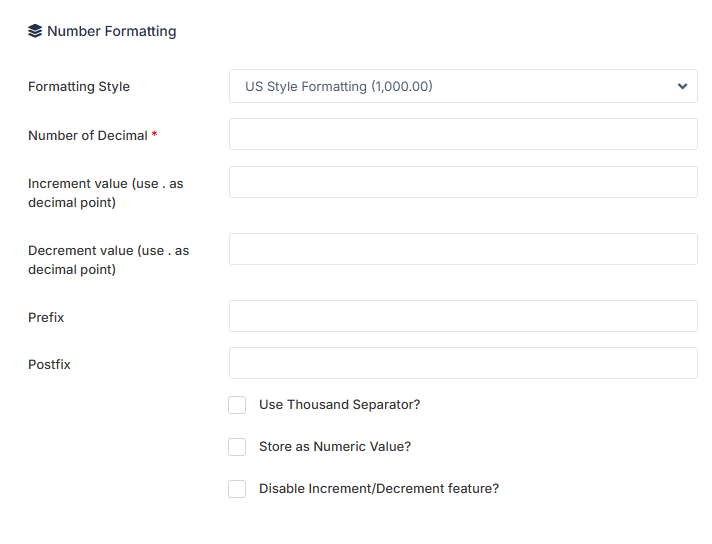Enable the Use Thousand Separator checkbox
The height and width of the screenshot is (544, 712).
237,405
